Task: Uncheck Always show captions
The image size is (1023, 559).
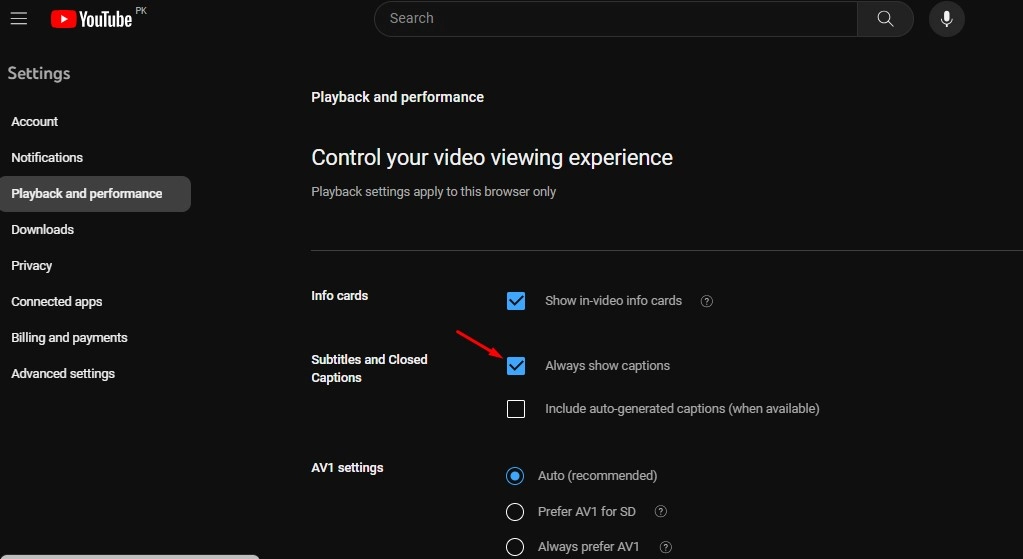Action: point(516,366)
